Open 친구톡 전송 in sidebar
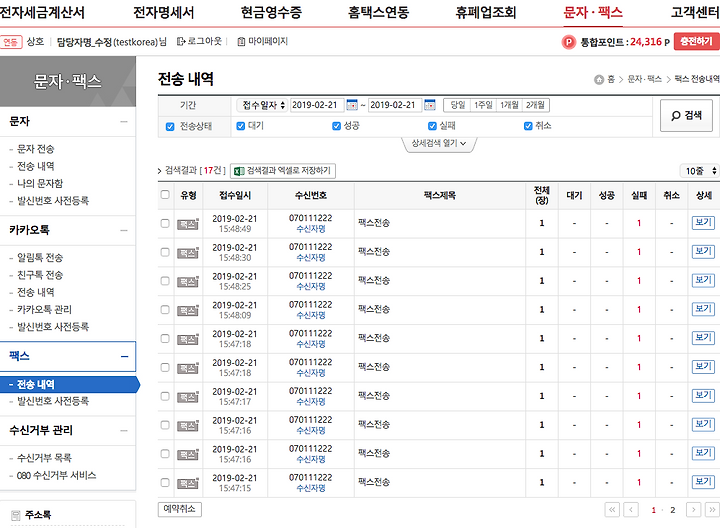 [x=40, y=275]
